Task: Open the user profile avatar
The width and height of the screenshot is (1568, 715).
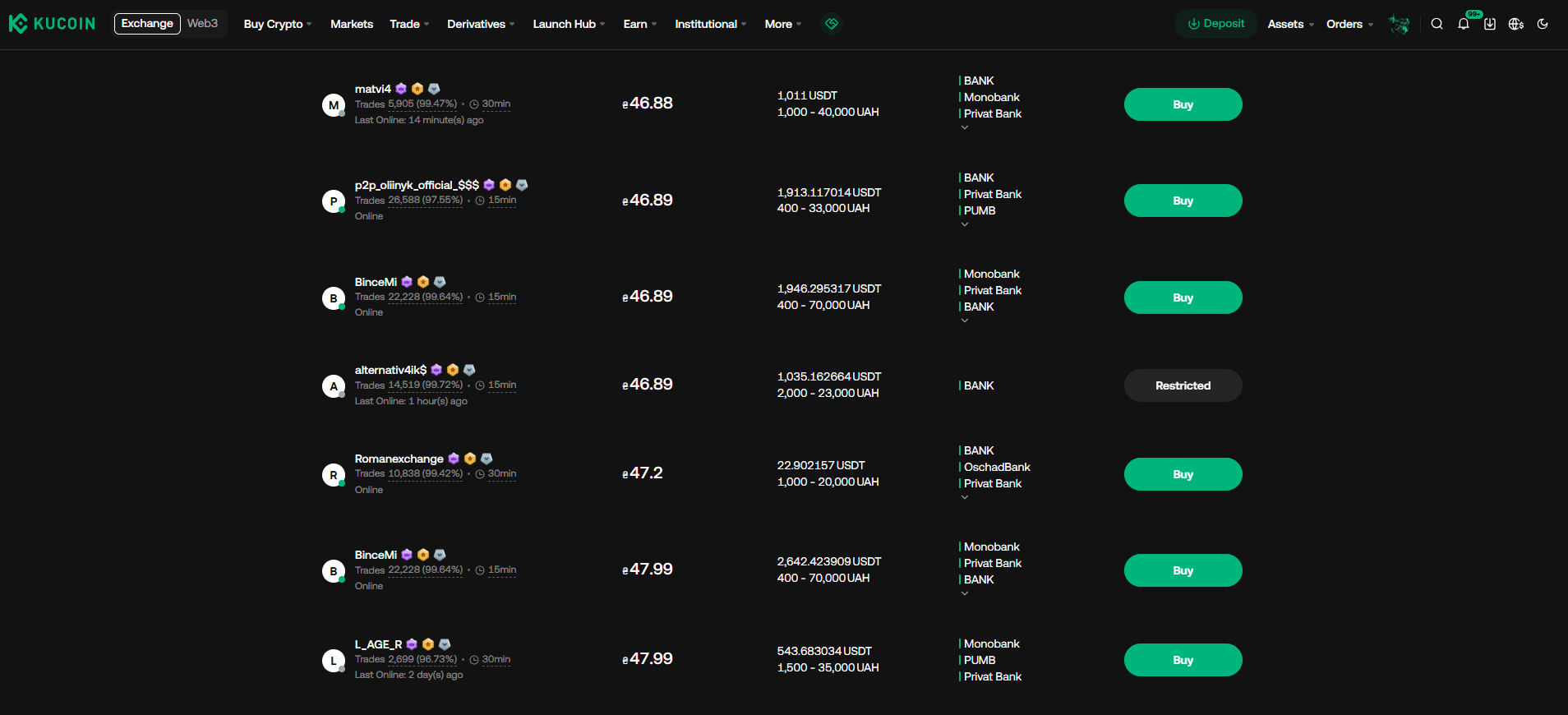Action: (1399, 24)
